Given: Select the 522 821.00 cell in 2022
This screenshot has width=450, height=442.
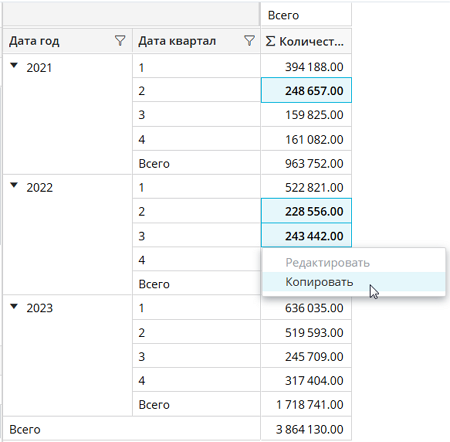Looking at the screenshot, I should coord(306,187).
